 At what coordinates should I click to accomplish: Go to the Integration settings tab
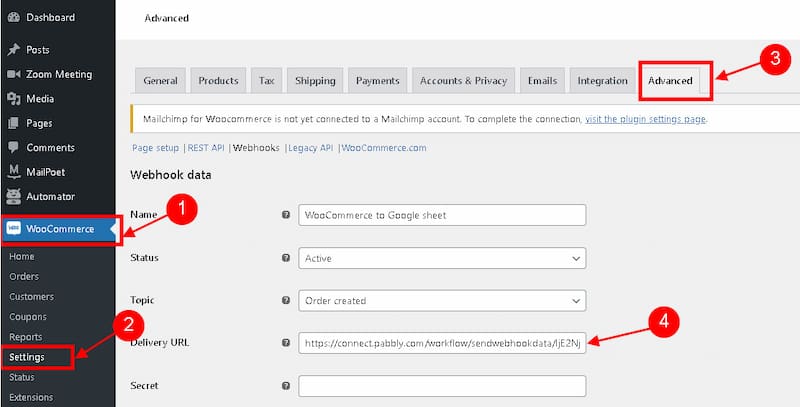[x=603, y=81]
